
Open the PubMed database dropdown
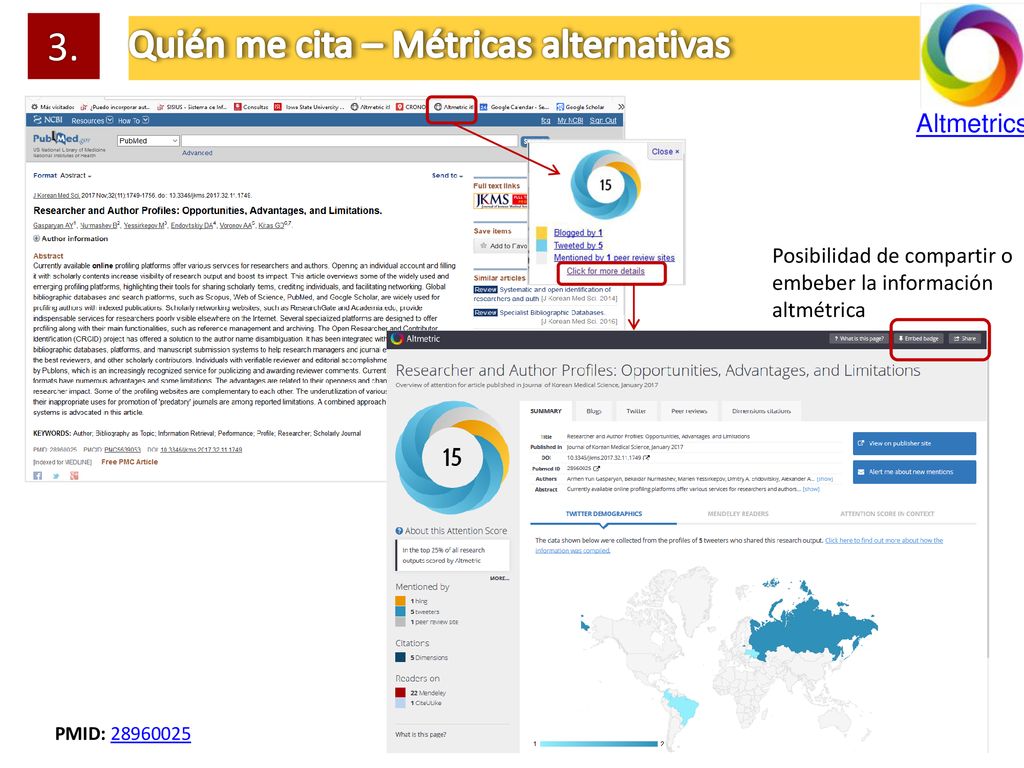(x=148, y=140)
